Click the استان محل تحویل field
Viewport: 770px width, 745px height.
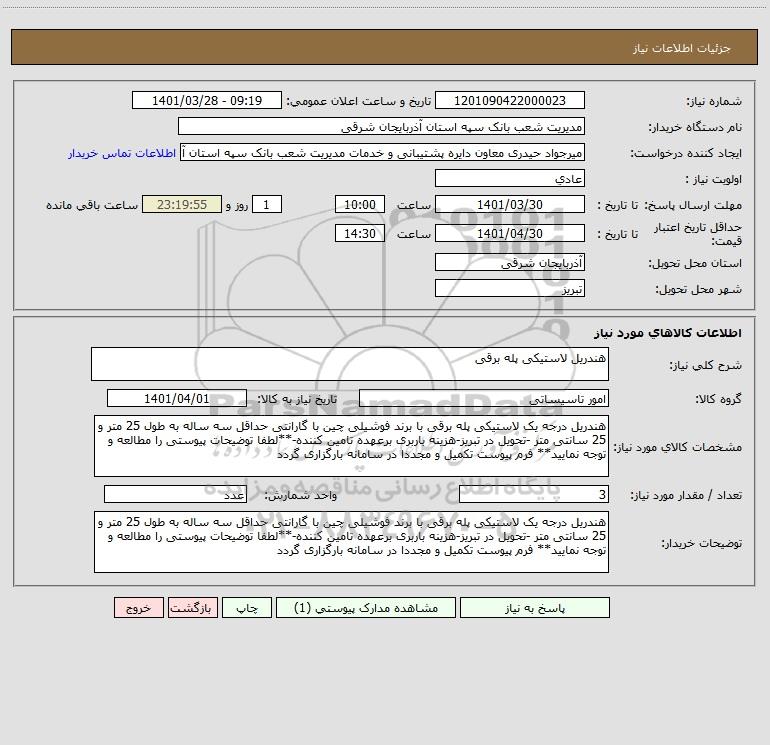tap(510, 263)
